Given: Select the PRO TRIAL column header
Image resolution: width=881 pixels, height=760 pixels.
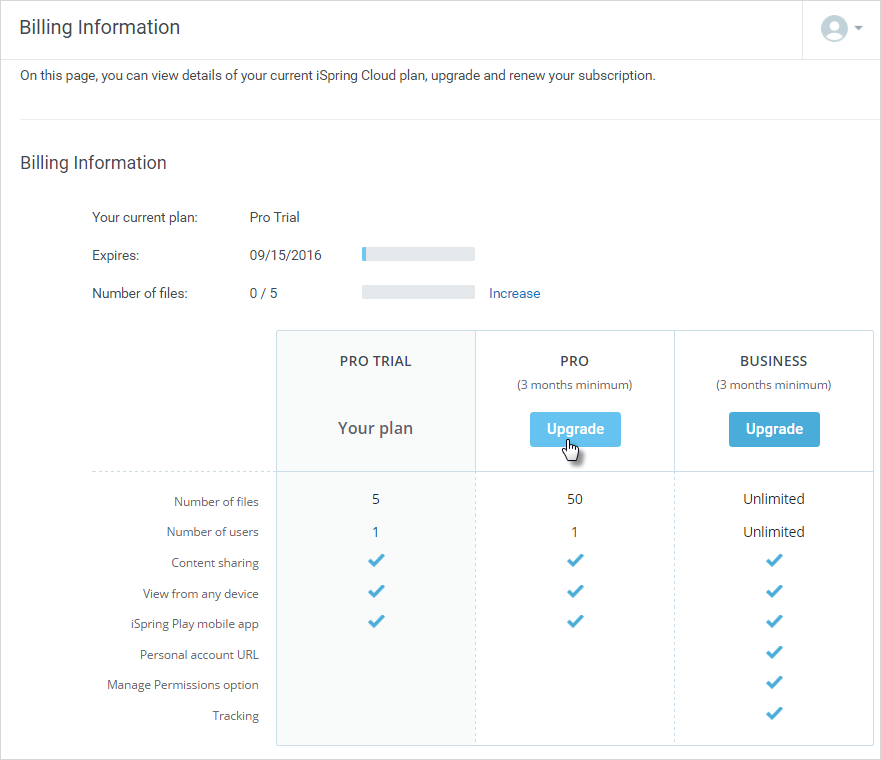Looking at the screenshot, I should [x=375, y=361].
